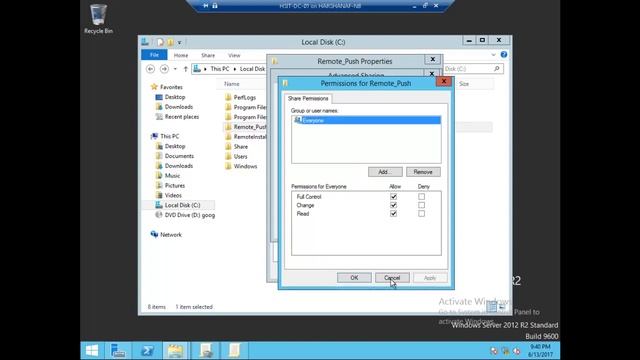The image size is (640, 360).
Task: Click This PC in address bar
Action: pos(220,69)
